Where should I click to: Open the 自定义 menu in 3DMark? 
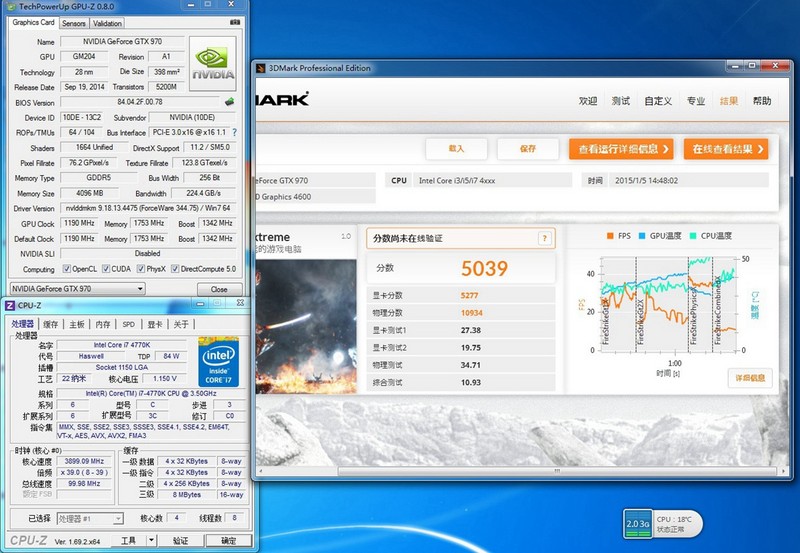[x=658, y=101]
